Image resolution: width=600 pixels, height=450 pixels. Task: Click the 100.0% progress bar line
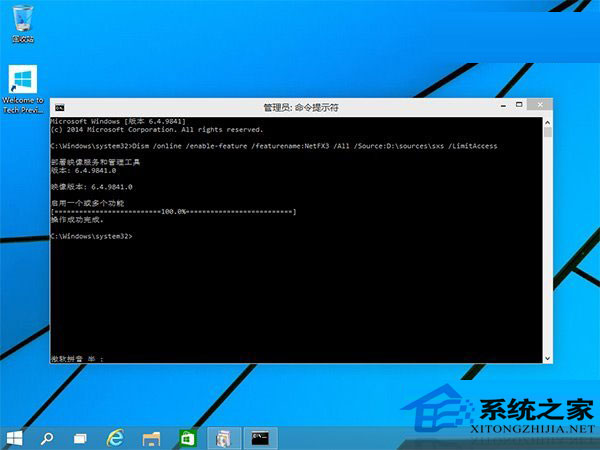[173, 212]
